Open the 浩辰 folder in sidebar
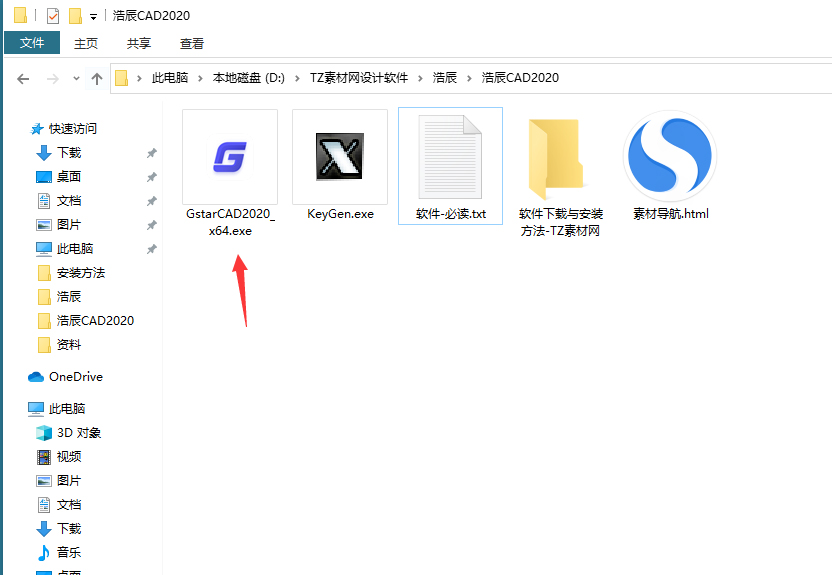 click(69, 297)
